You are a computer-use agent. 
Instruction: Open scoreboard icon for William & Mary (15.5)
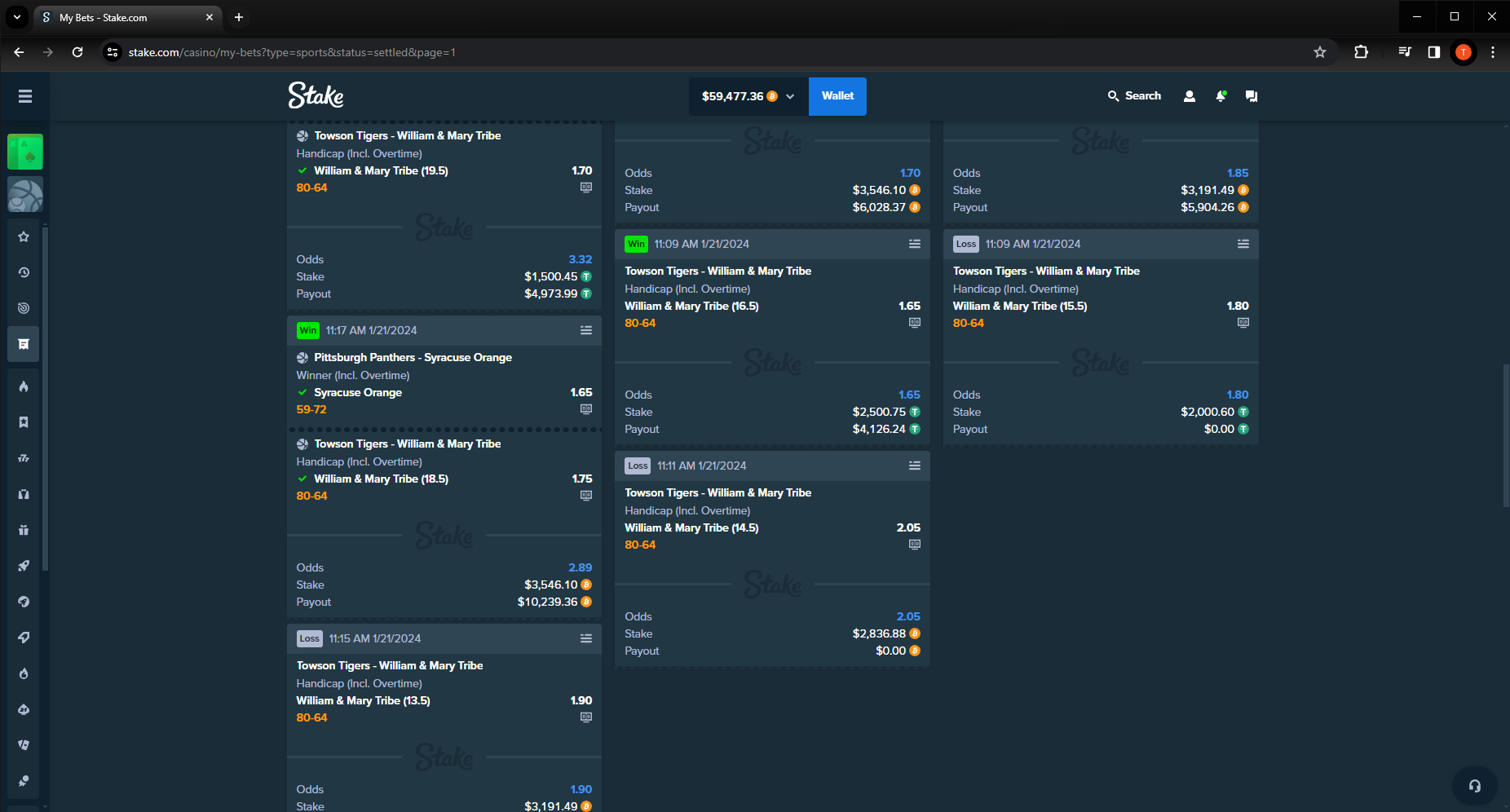click(1243, 323)
